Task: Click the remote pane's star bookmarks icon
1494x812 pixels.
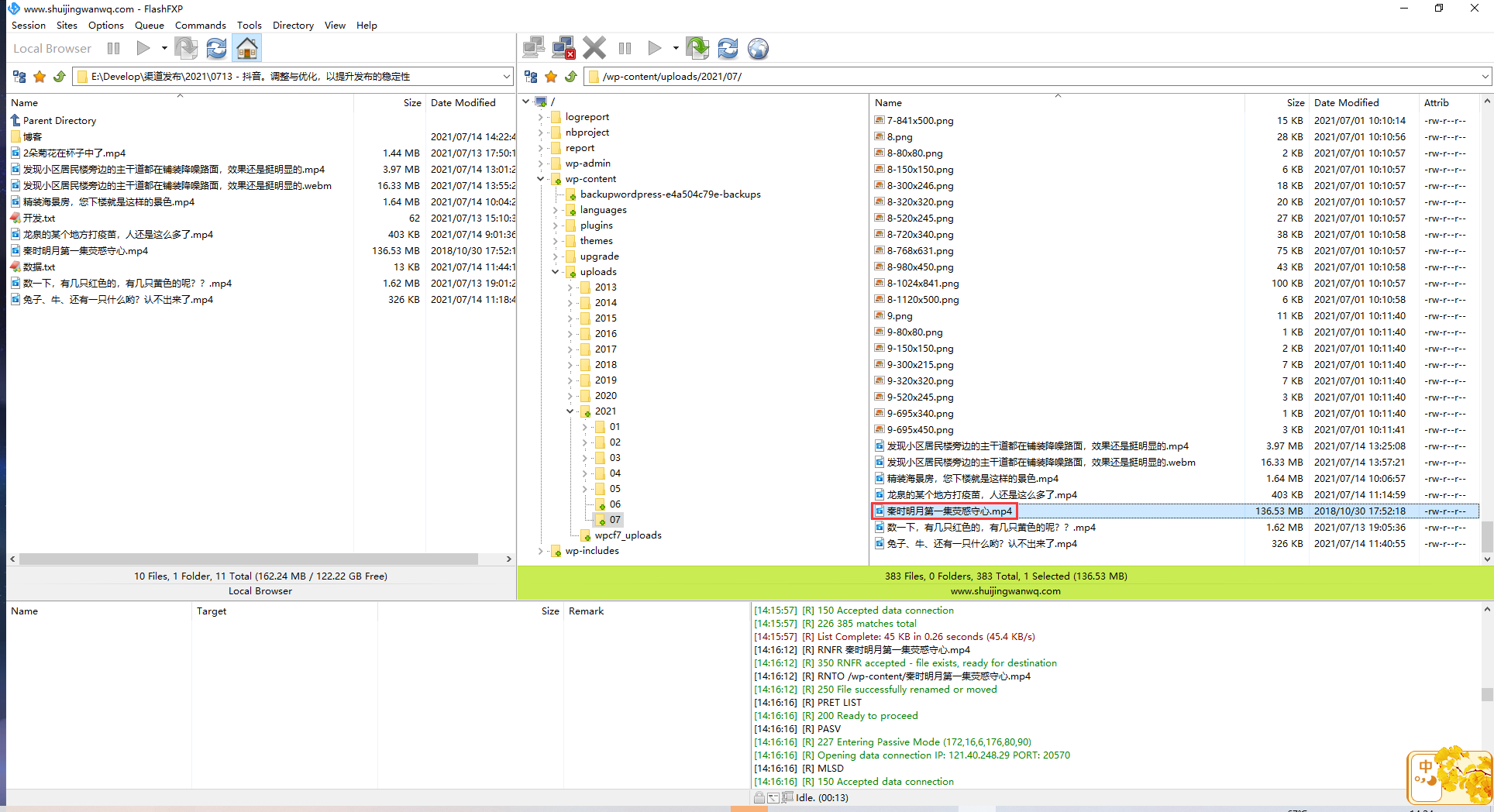Action: [551, 77]
